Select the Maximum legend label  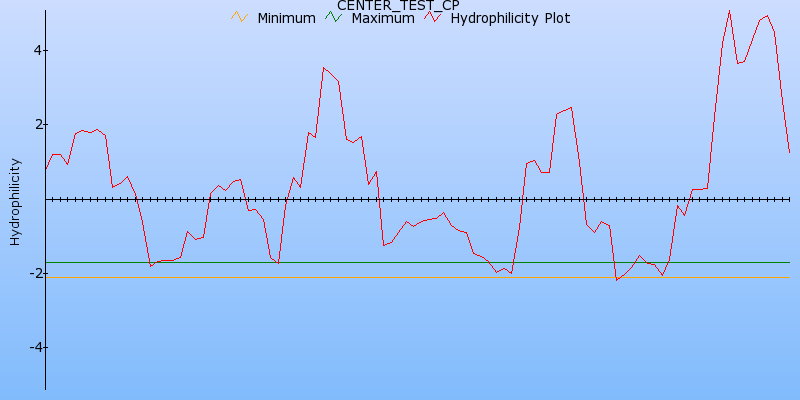point(382,18)
